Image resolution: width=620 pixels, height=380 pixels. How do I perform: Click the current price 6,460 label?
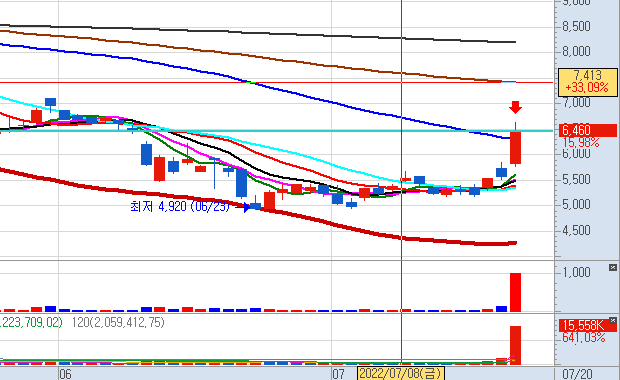click(x=588, y=130)
